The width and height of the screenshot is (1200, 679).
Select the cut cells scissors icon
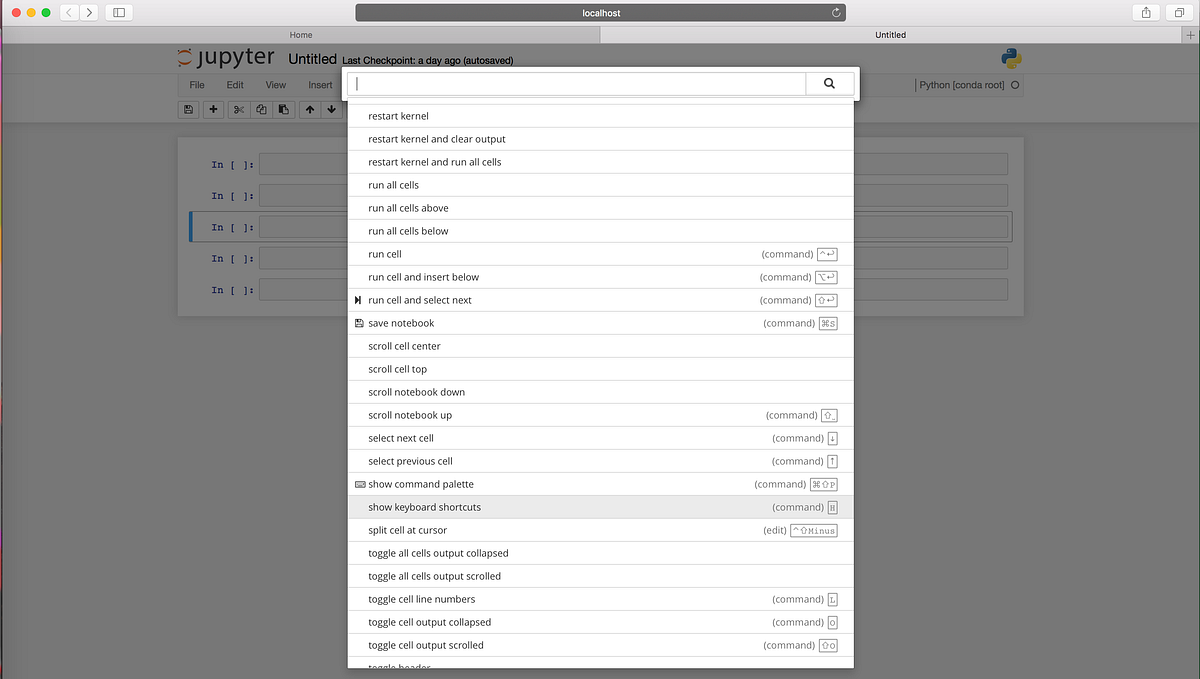point(238,109)
